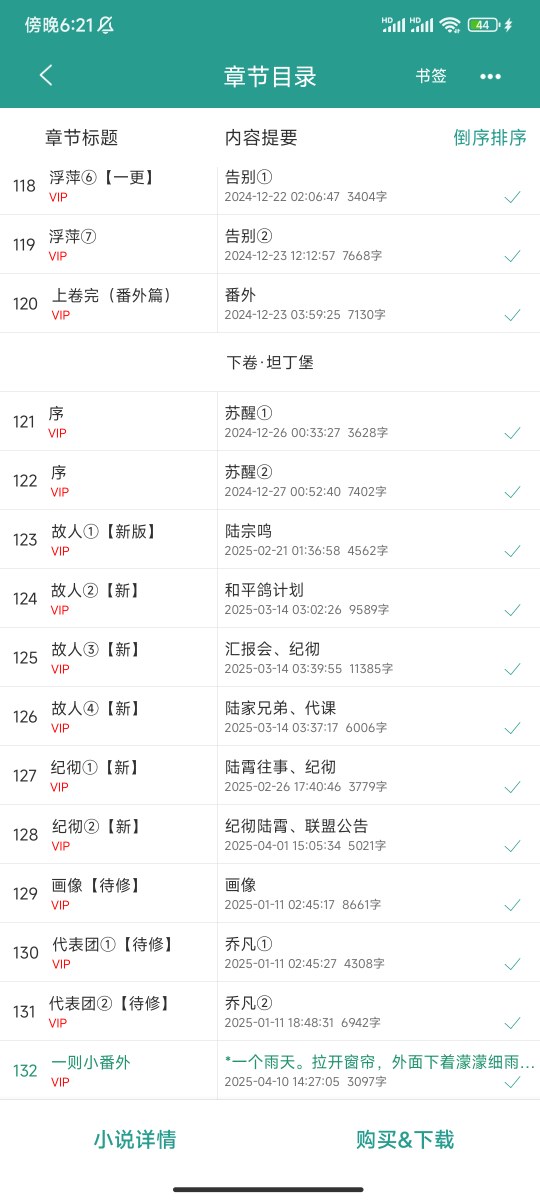This screenshot has height=1200, width=540.
Task: Tap the muted notification bell icon
Action: [105, 25]
